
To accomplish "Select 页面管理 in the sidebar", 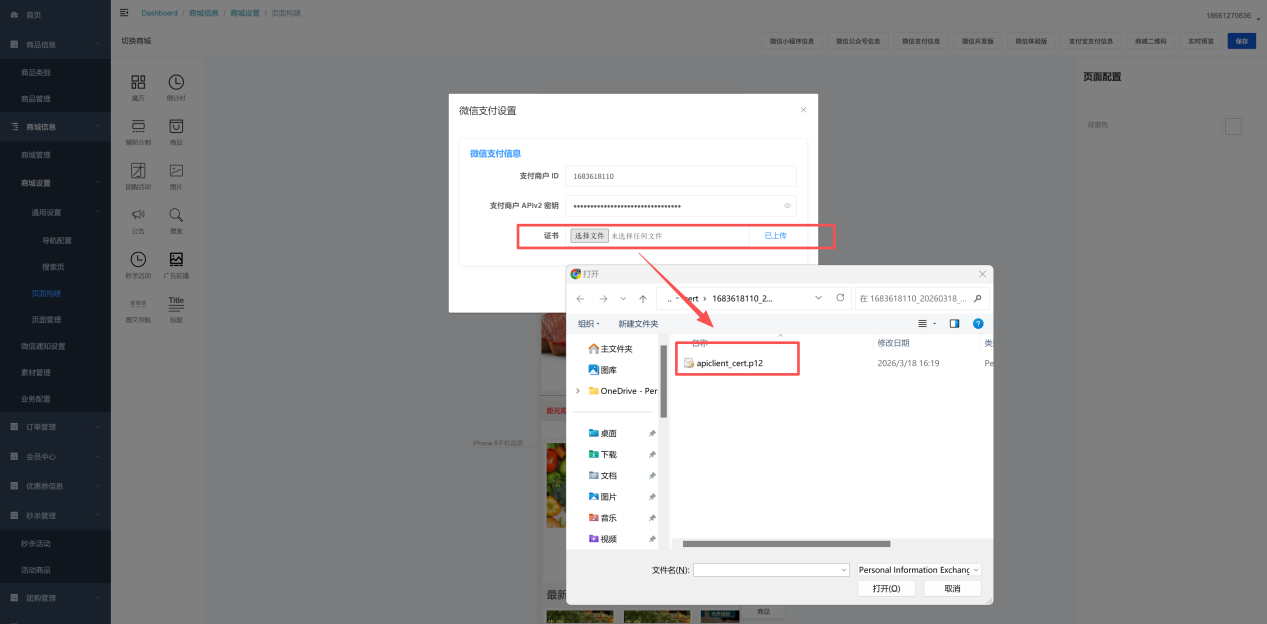I will [46, 320].
